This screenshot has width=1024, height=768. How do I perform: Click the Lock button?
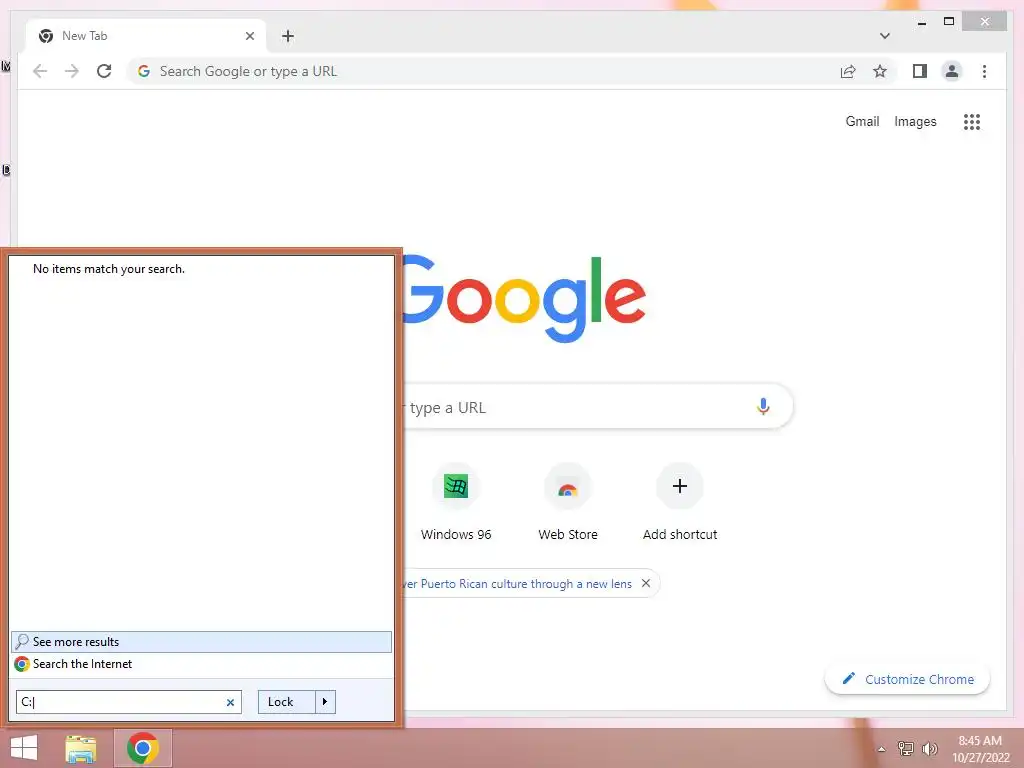click(287, 702)
